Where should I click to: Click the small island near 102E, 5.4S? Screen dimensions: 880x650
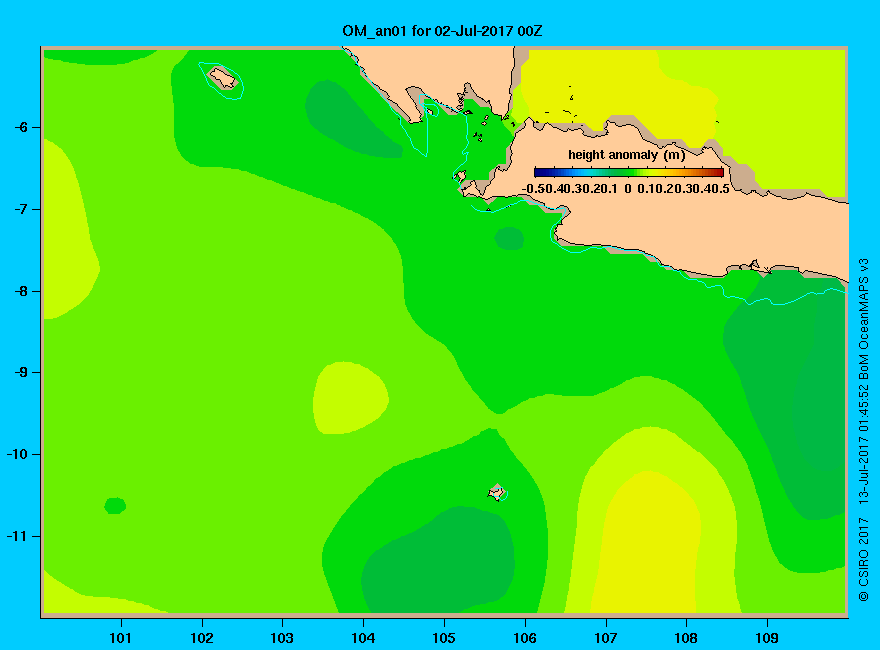[x=223, y=78]
